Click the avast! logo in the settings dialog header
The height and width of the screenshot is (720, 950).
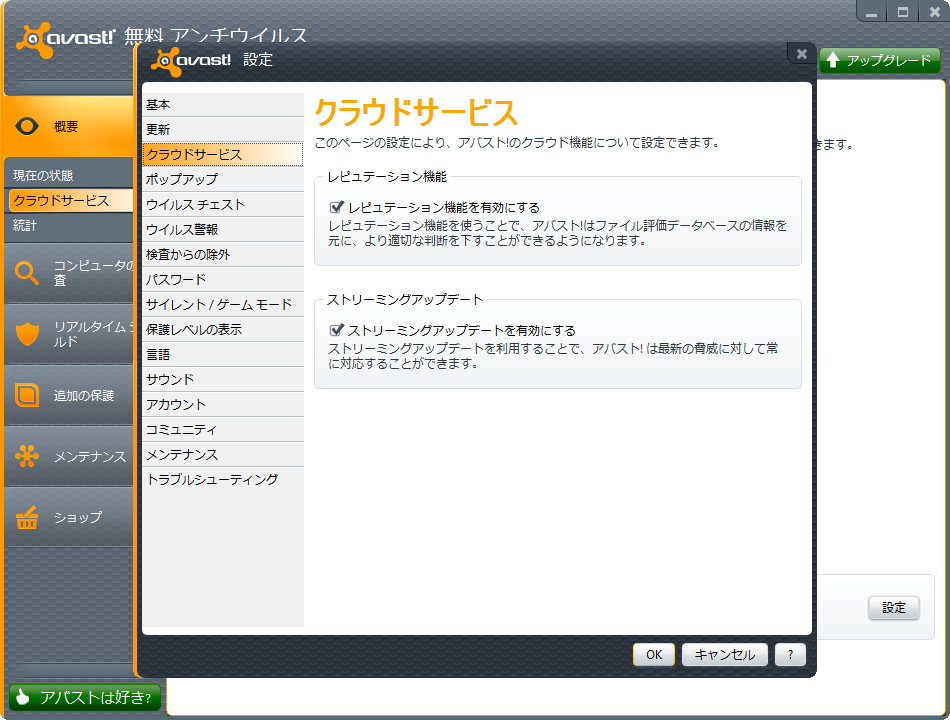click(x=191, y=61)
